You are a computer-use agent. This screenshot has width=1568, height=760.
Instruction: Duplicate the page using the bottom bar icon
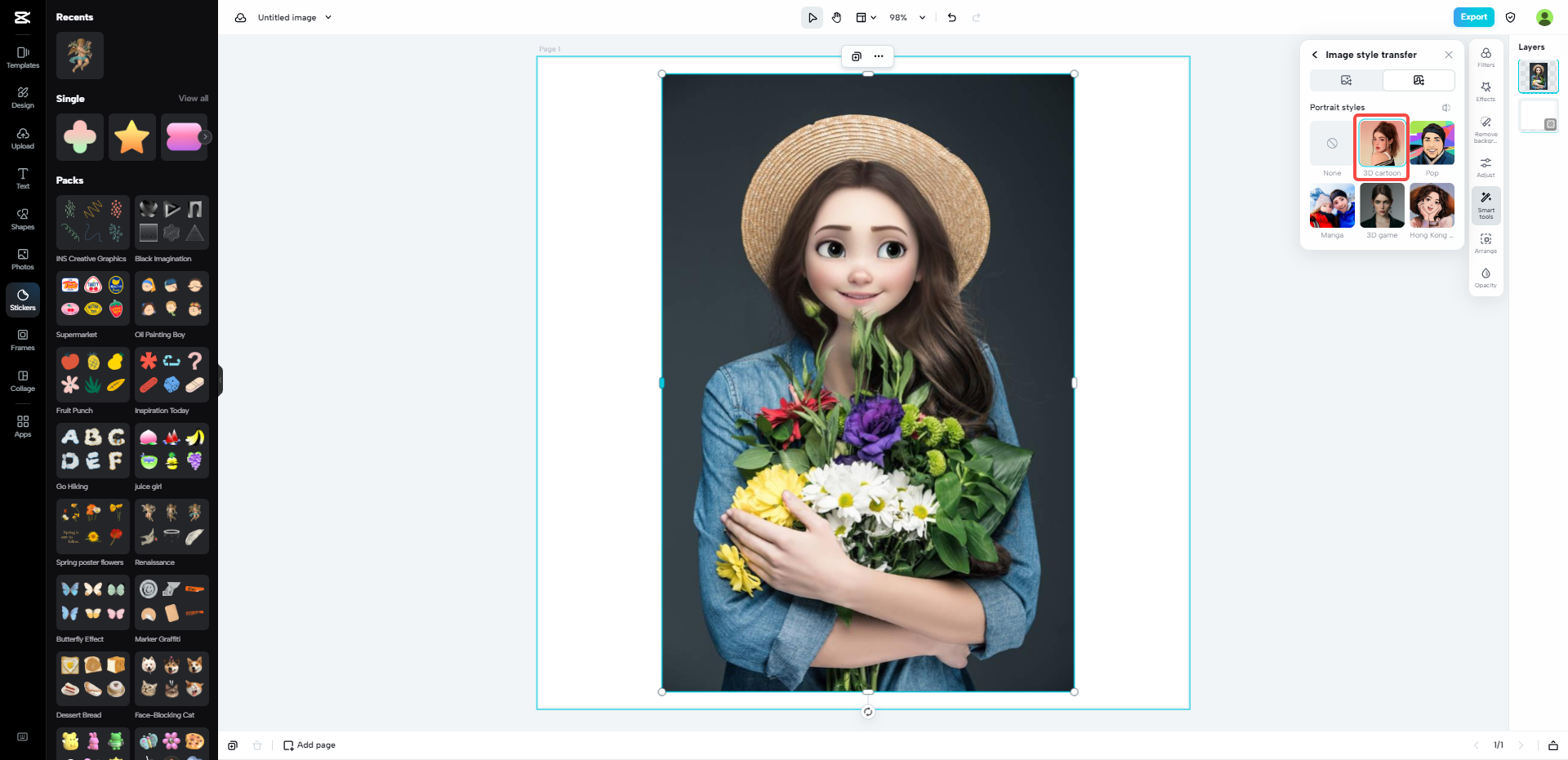(233, 745)
